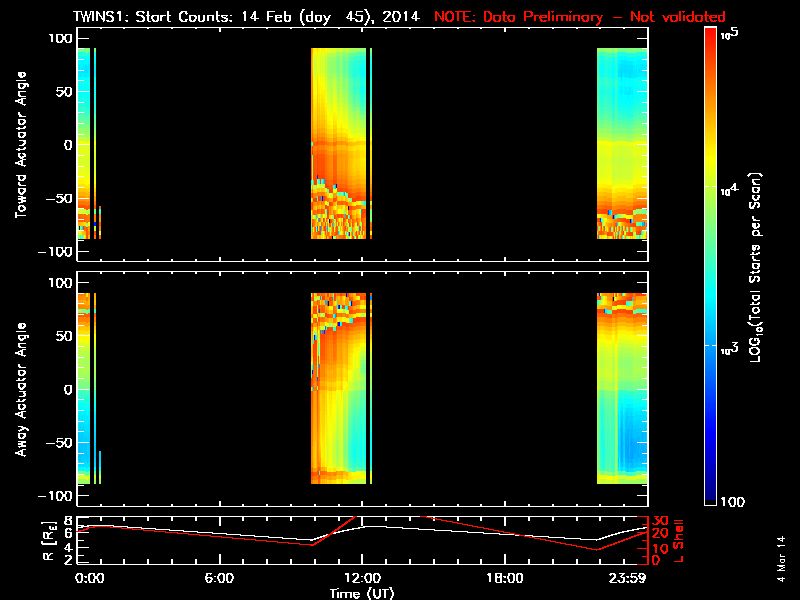Click the 10^4 tick label on the colorbar
Viewport: 800px width, 600px height.
730,190
